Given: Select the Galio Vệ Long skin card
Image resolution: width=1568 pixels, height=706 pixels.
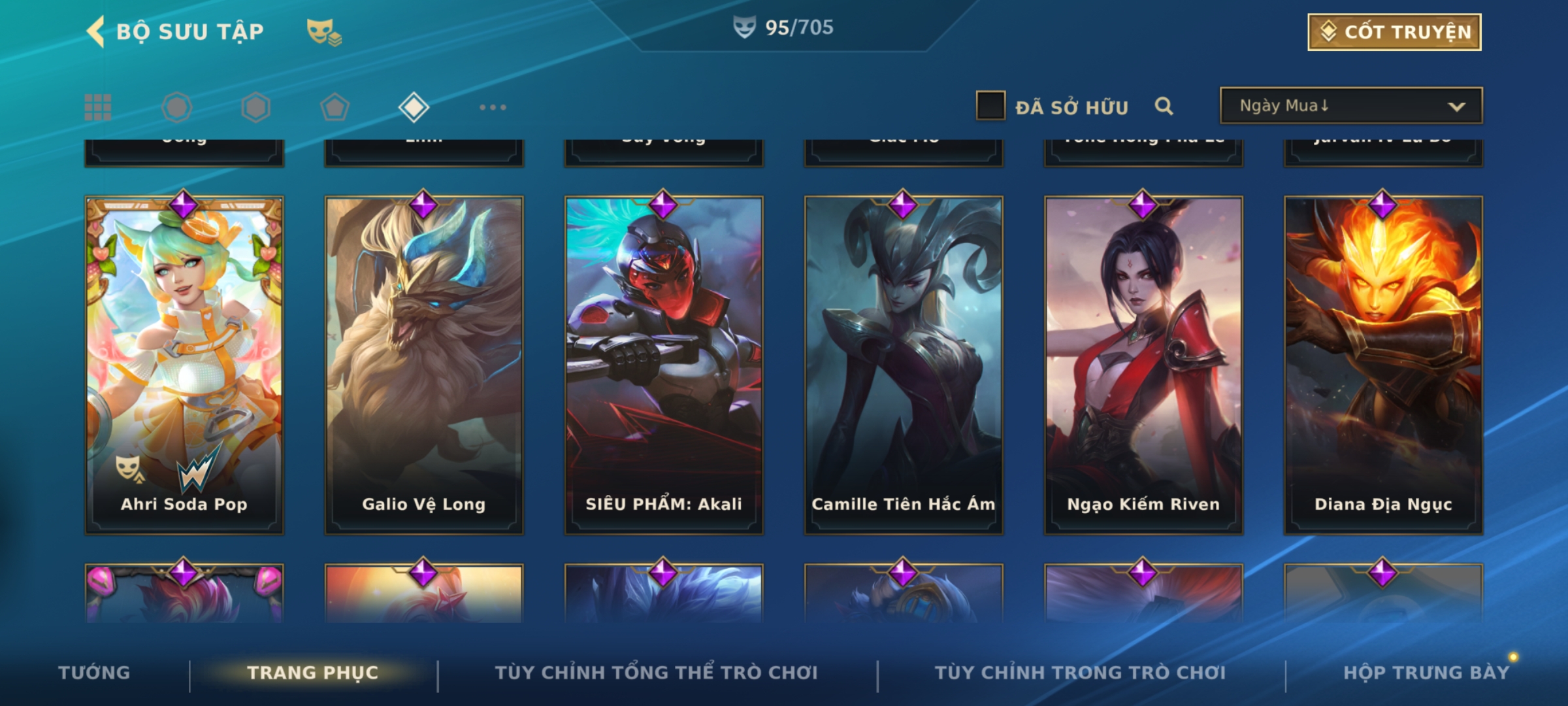Looking at the screenshot, I should (x=424, y=365).
